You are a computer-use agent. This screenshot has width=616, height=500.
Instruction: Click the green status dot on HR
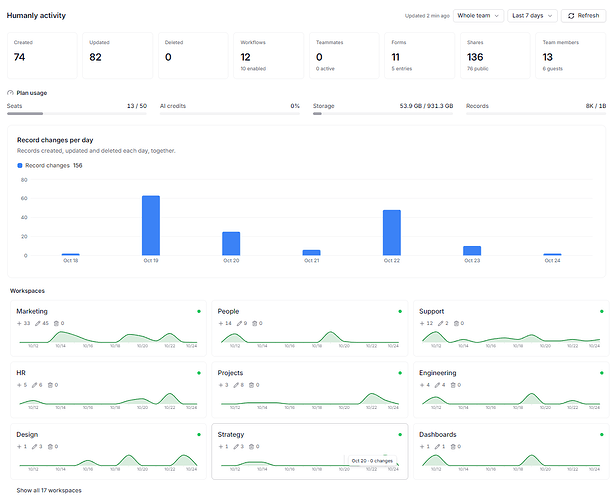pyautogui.click(x=199, y=373)
